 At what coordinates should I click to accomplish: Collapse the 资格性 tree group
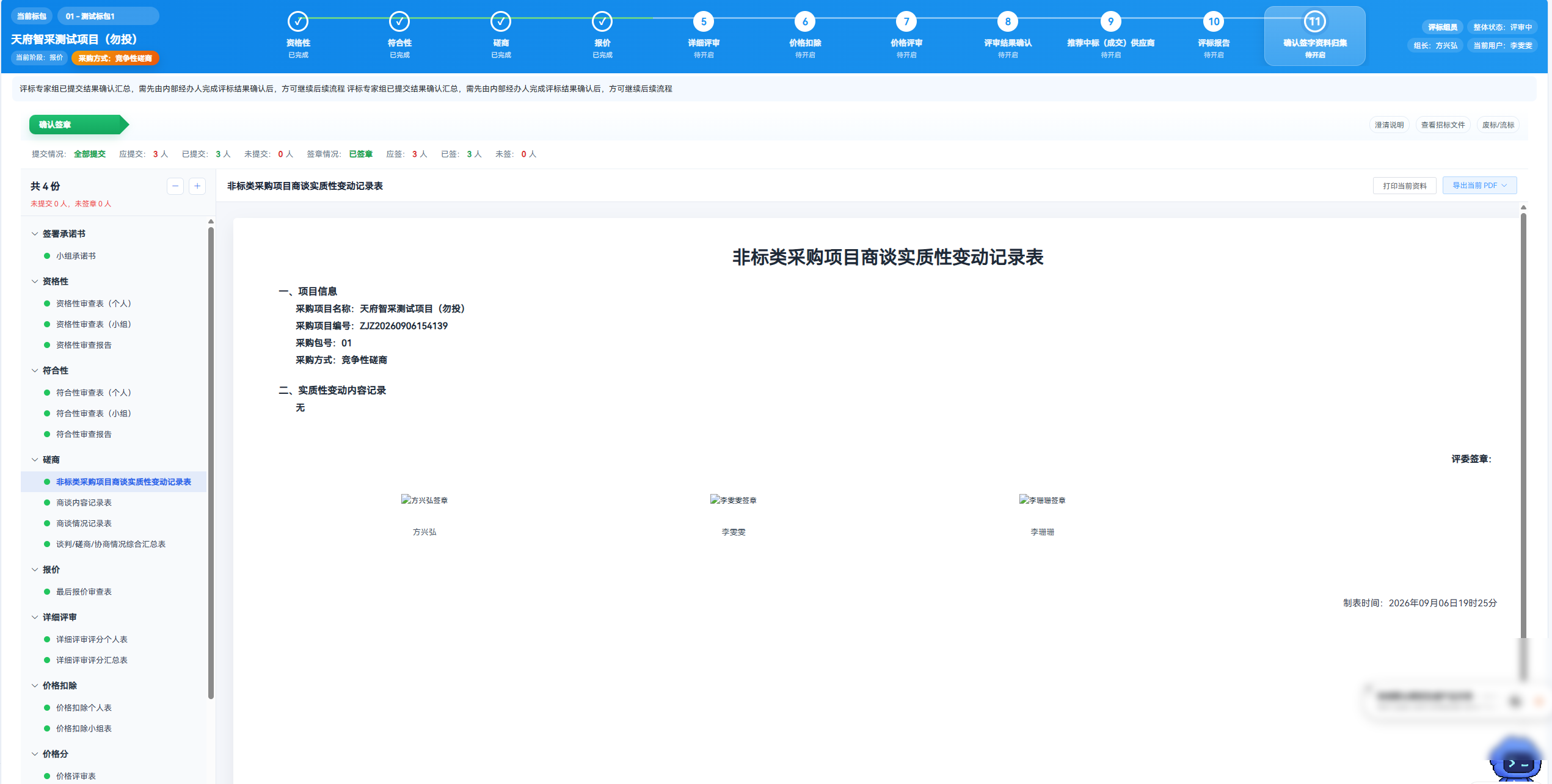coord(35,281)
